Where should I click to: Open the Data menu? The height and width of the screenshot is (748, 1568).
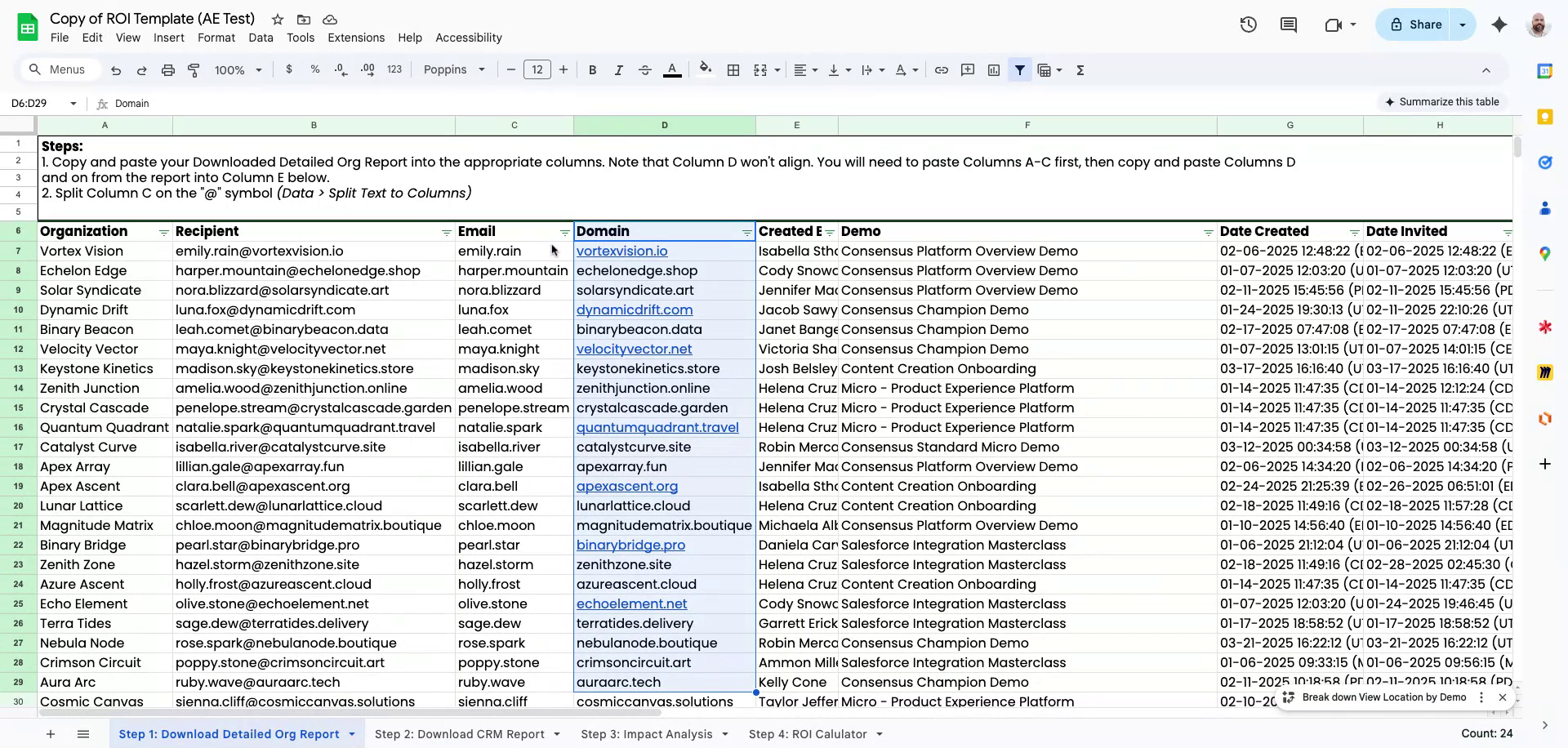261,38
